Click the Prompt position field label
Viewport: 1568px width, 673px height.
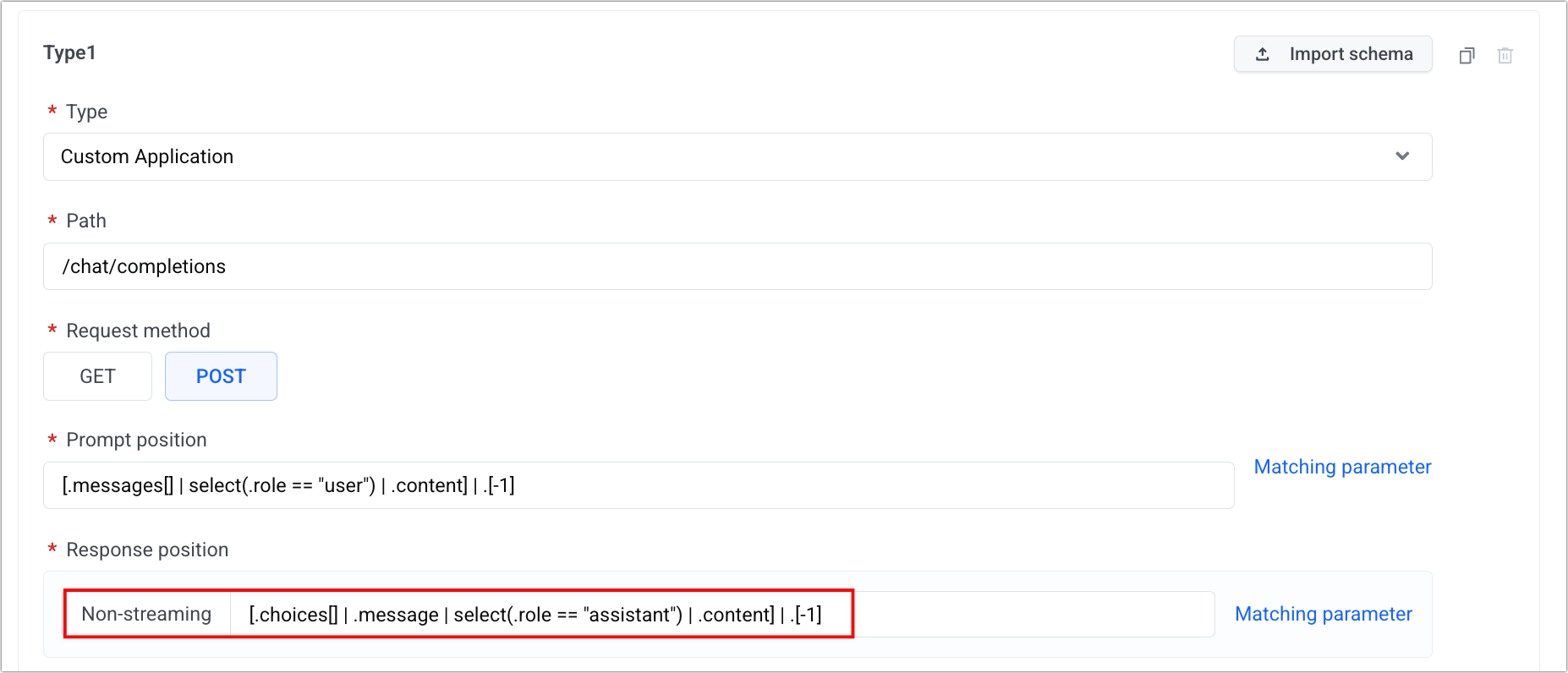[136, 440]
